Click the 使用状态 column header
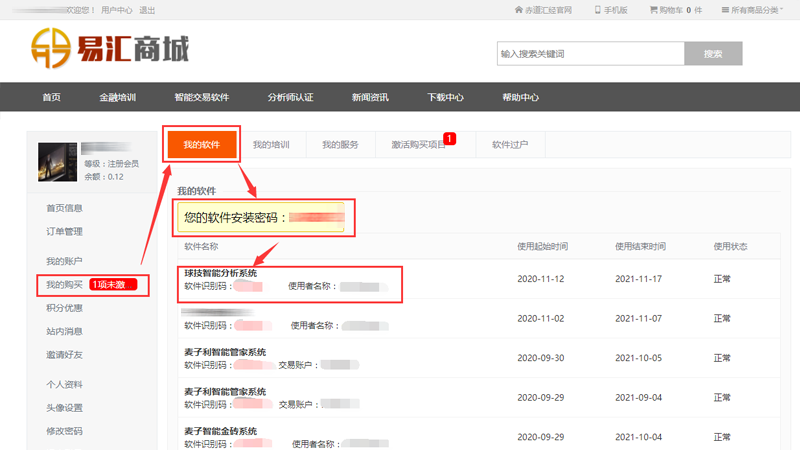Image resolution: width=800 pixels, height=450 pixels. pyautogui.click(x=730, y=246)
